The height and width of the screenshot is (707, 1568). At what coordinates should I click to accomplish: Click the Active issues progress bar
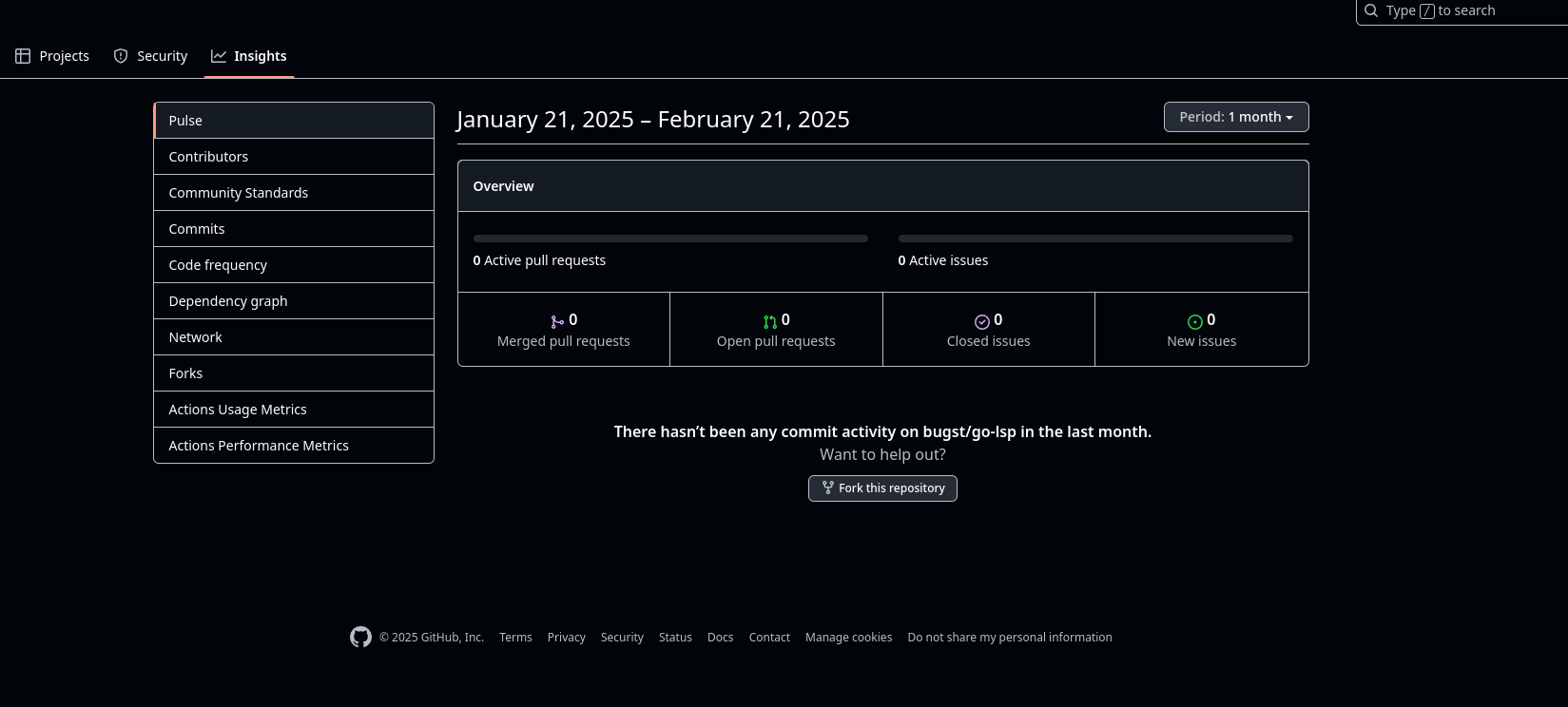(x=1095, y=239)
